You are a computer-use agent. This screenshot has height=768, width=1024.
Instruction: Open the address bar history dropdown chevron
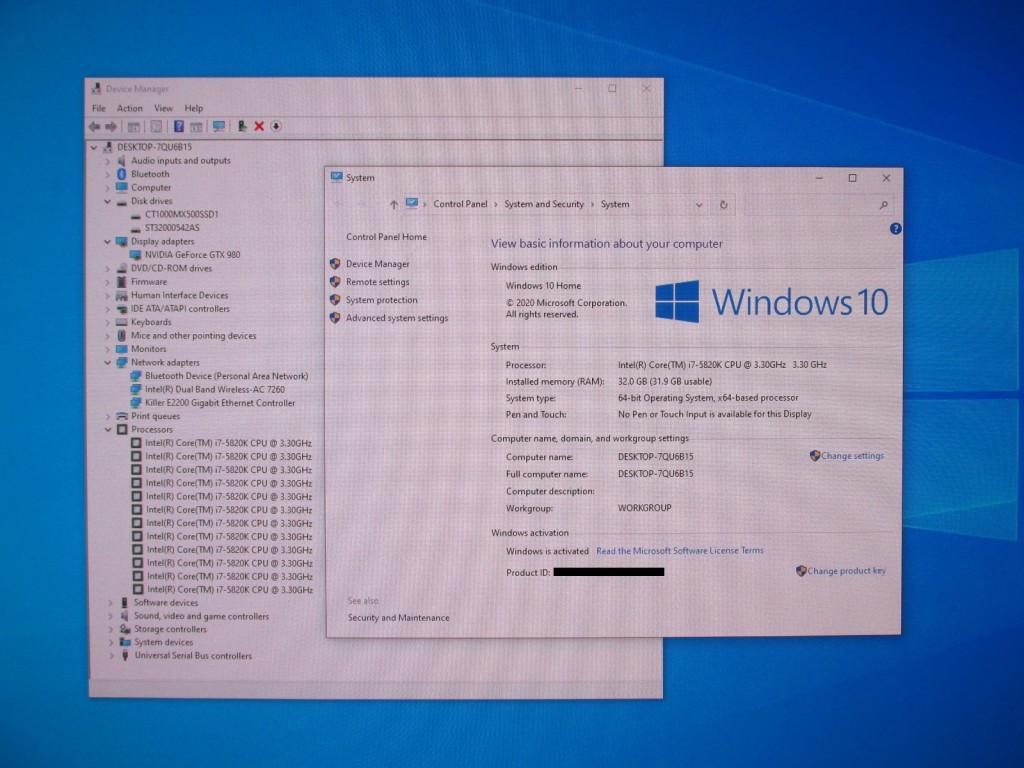(x=699, y=205)
